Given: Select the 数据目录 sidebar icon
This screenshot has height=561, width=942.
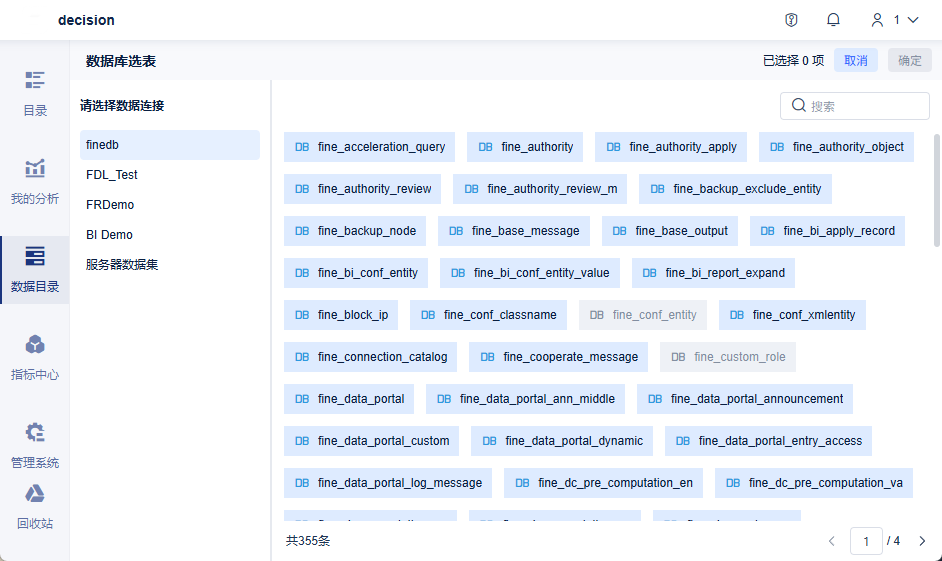Looking at the screenshot, I should click(x=35, y=257).
